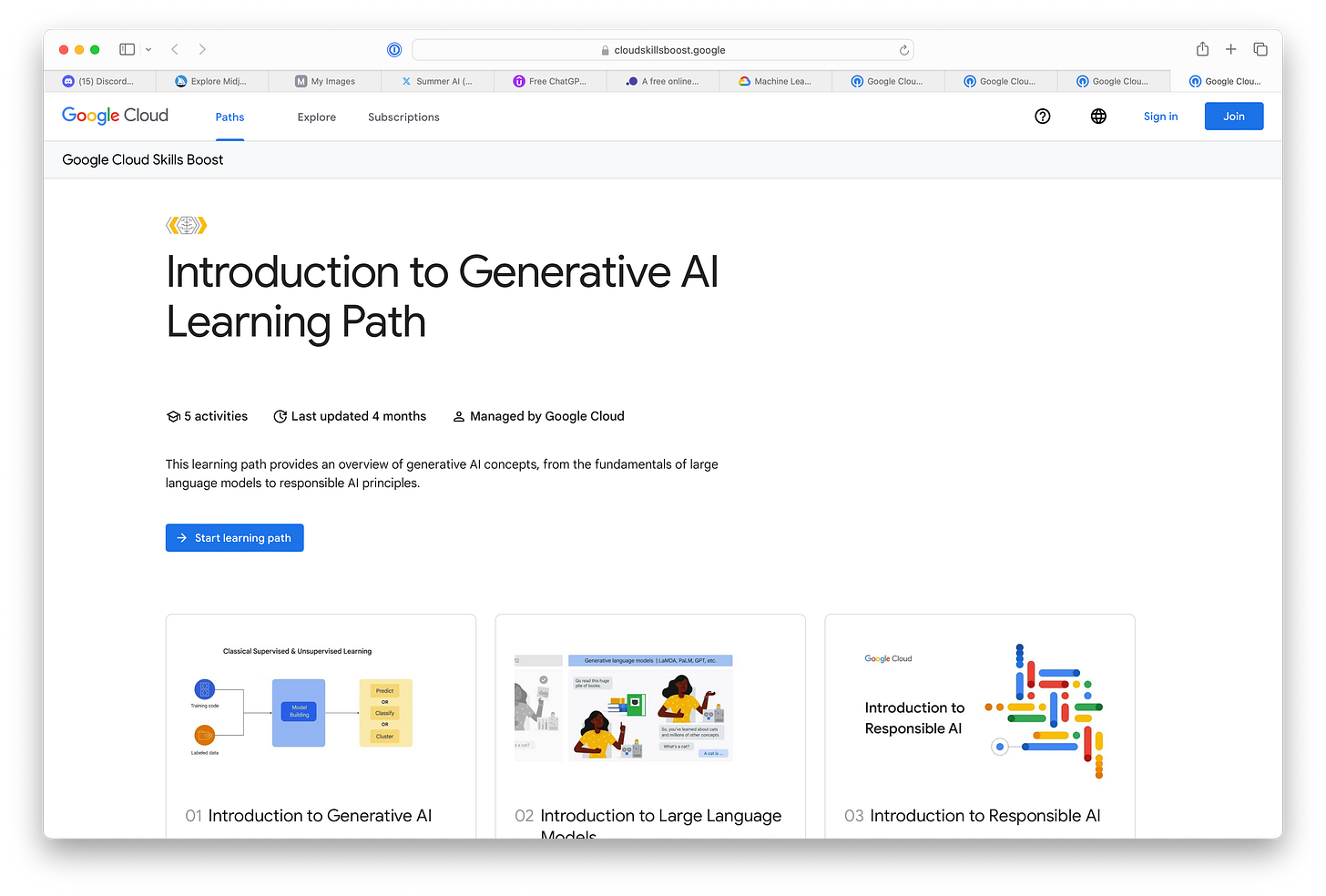
Task: Switch to the Free ChatGP... tab
Action: point(550,81)
